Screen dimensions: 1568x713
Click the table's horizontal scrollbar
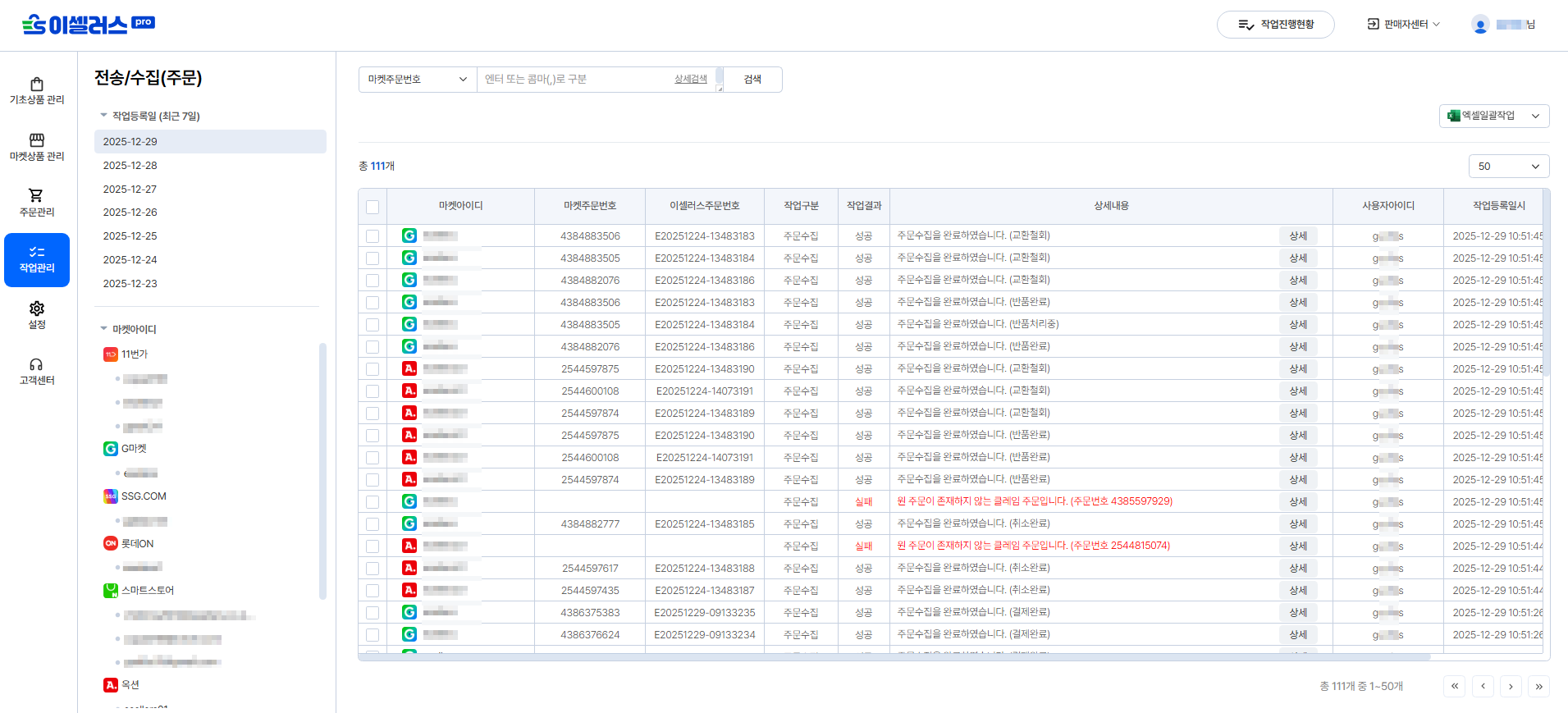[x=894, y=657]
